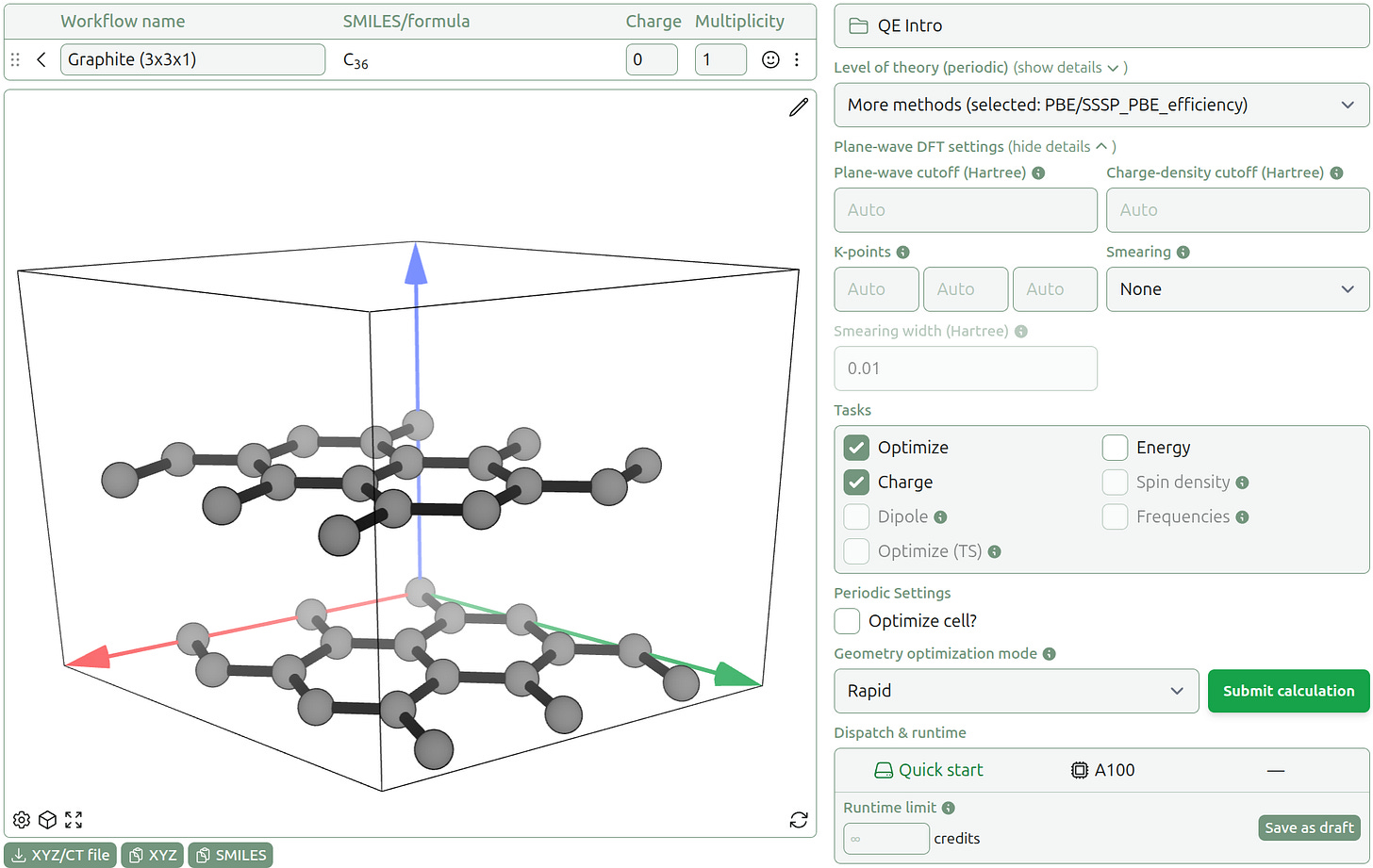The width and height of the screenshot is (1373, 868).
Task: Click the cube icon below the structure
Action: (x=47, y=820)
